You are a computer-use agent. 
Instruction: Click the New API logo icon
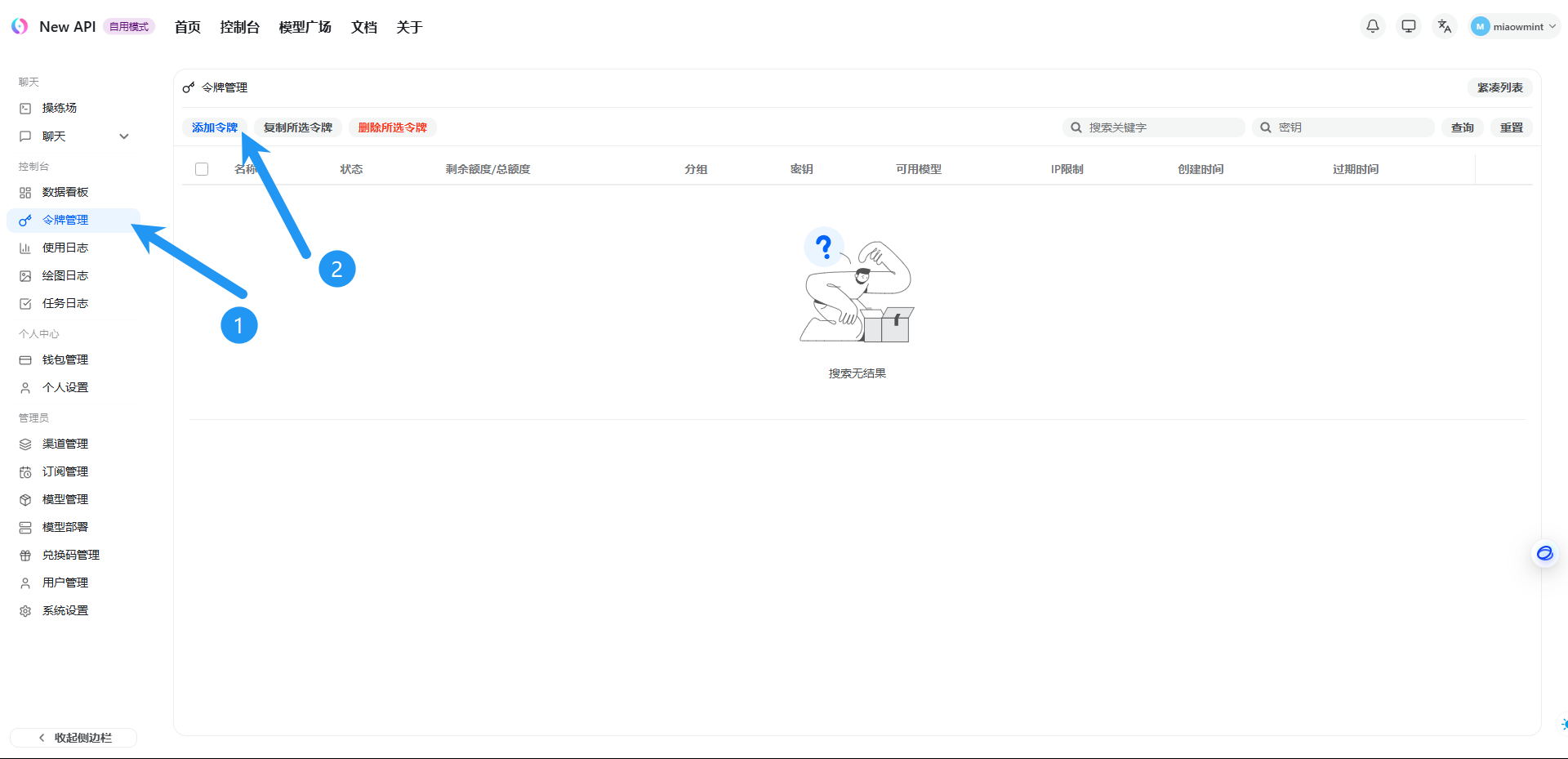pyautogui.click(x=20, y=26)
